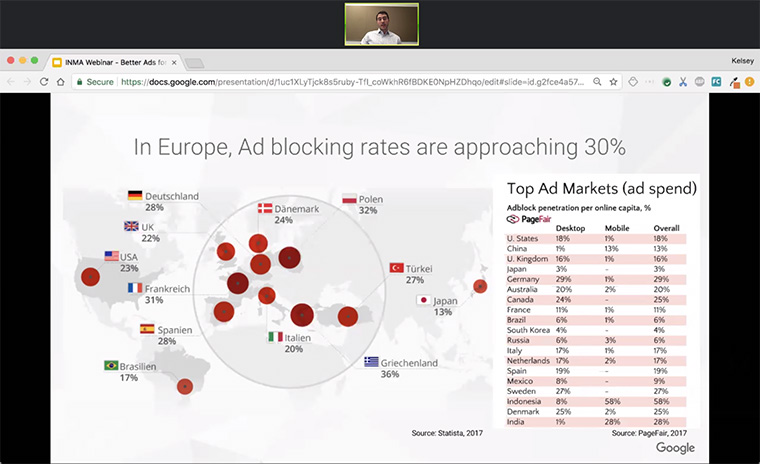The height and width of the screenshot is (464, 760).
Task: Click the orange alert icon in toolbar
Action: (x=750, y=81)
